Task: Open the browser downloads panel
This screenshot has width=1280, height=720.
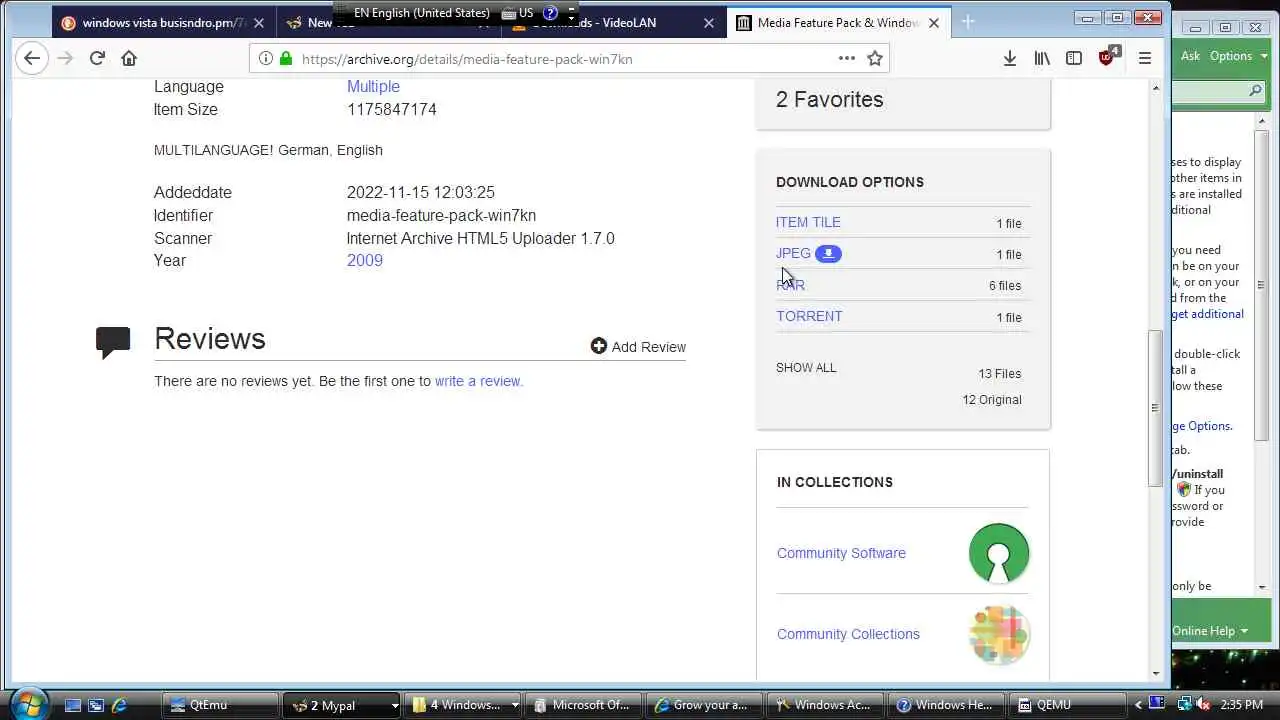Action: [x=1010, y=59]
